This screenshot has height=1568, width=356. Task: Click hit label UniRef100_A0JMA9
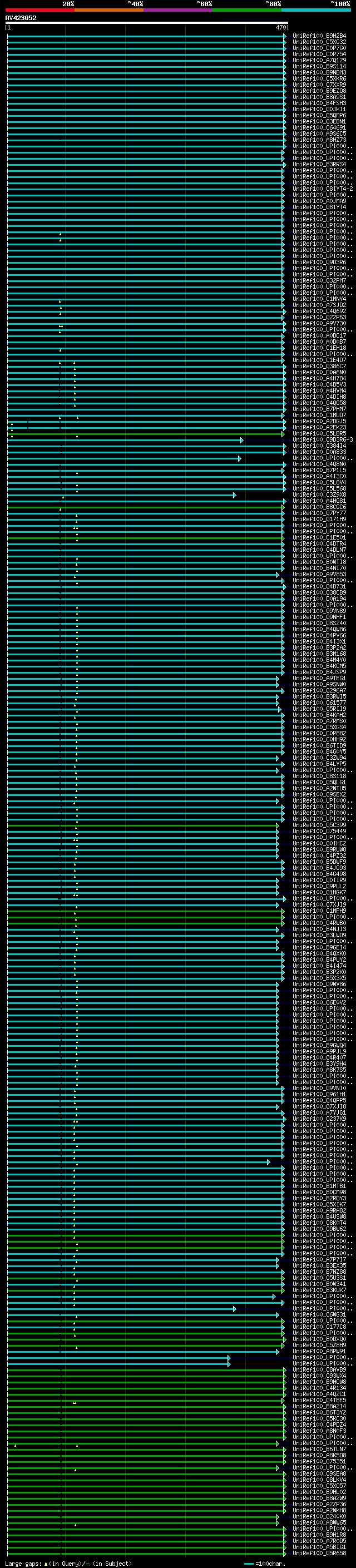point(319,201)
